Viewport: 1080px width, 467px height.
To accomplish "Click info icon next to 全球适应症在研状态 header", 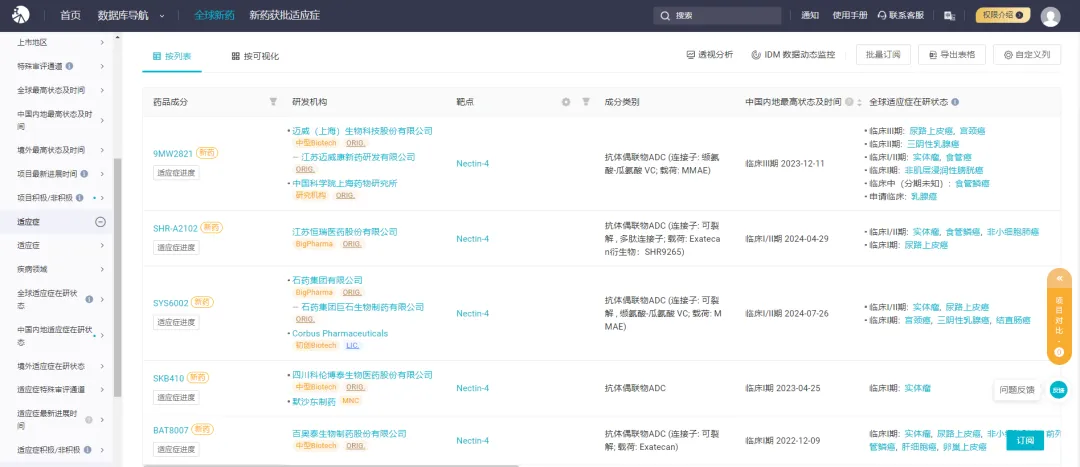I will [x=956, y=102].
